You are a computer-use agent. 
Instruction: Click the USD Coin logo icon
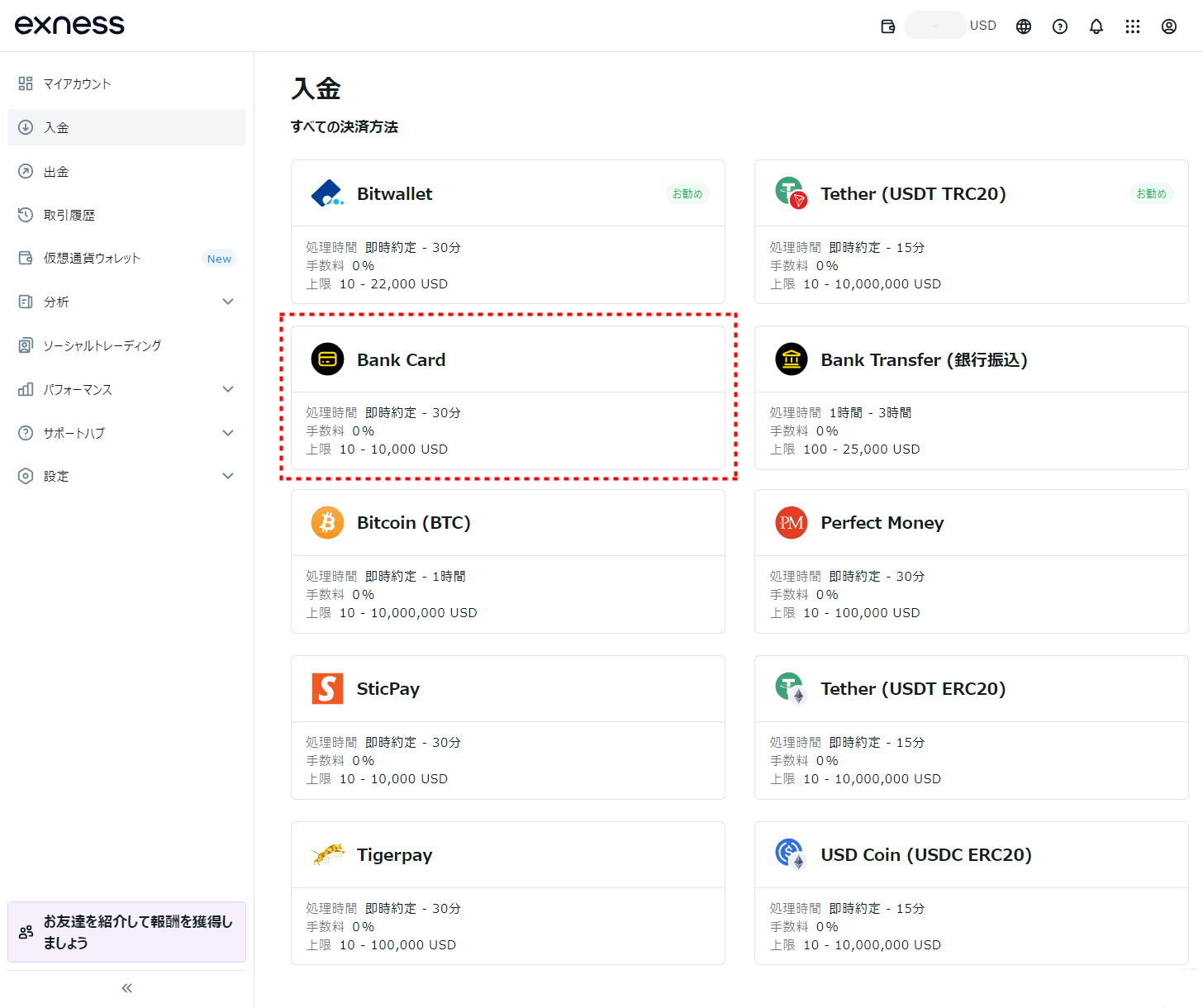pos(791,854)
